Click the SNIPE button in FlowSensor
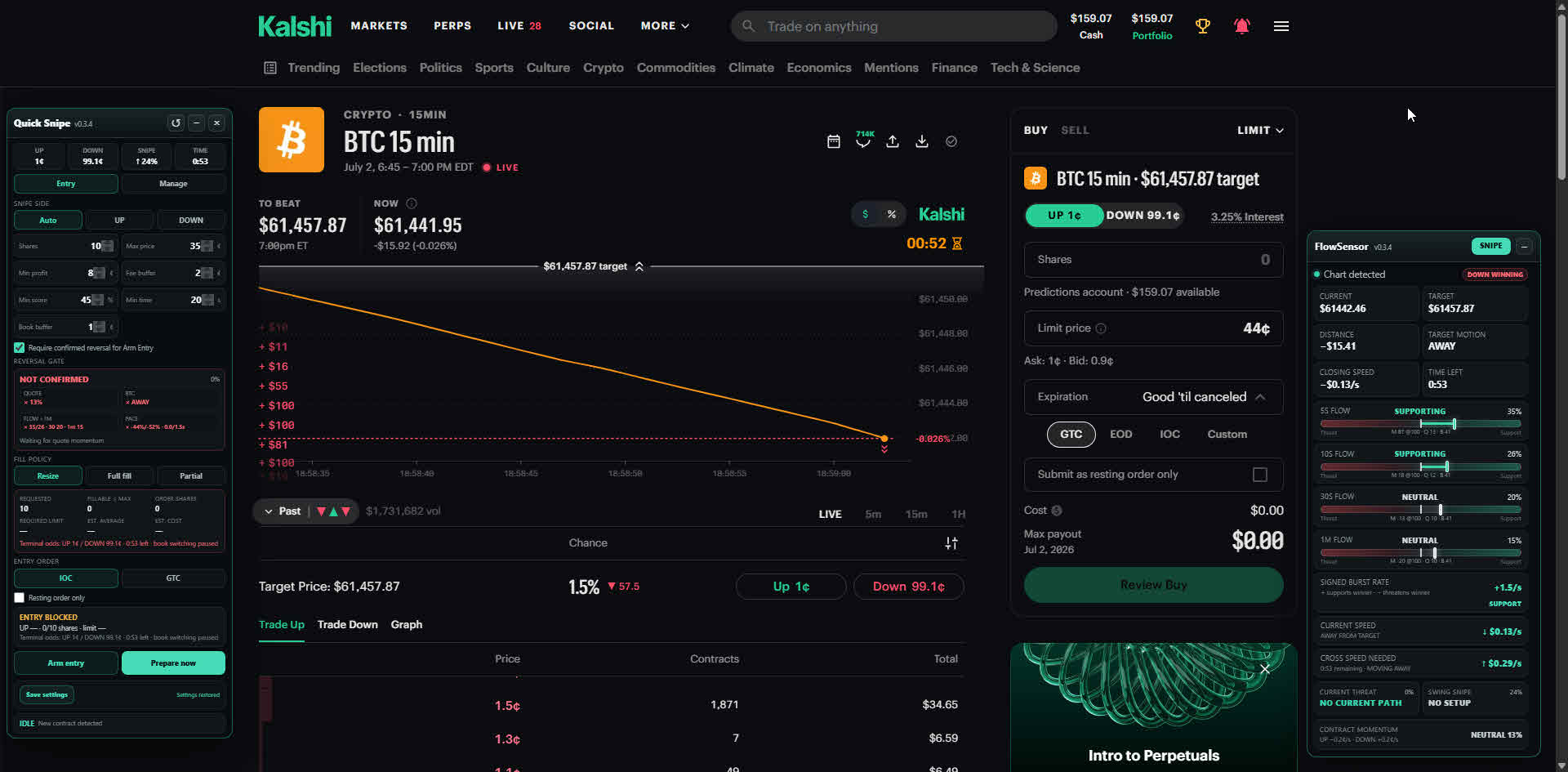Screen dimensions: 1568x772 [1490, 246]
